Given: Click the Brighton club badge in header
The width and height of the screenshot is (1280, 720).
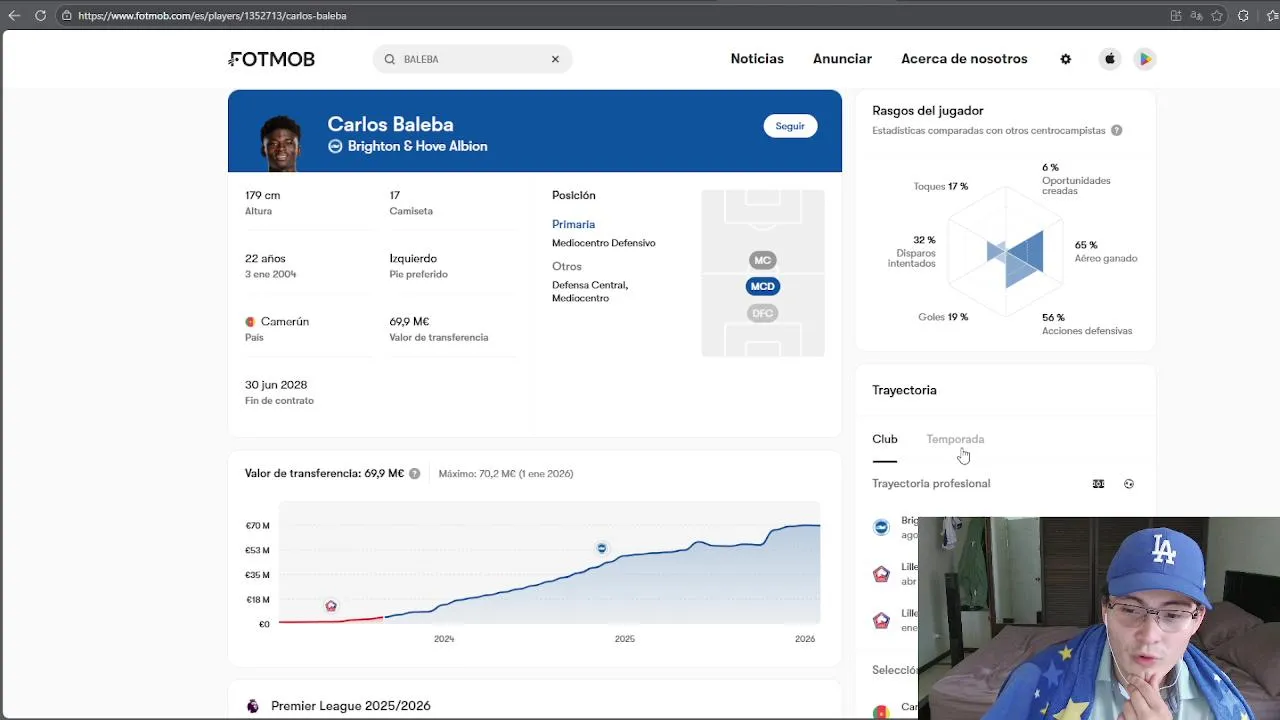Looking at the screenshot, I should 335,146.
